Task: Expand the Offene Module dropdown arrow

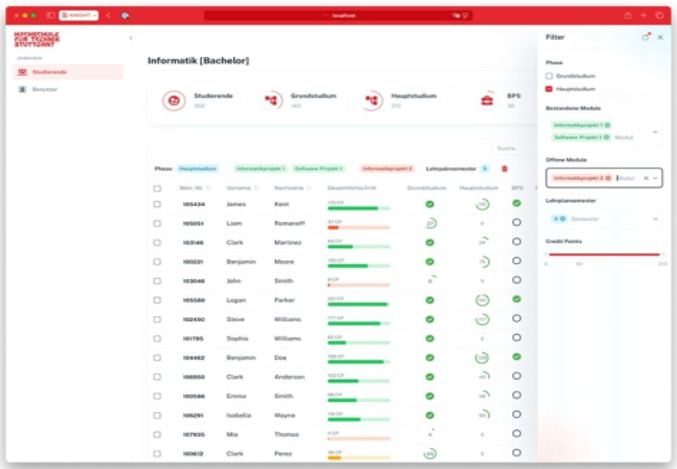Action: pos(656,178)
